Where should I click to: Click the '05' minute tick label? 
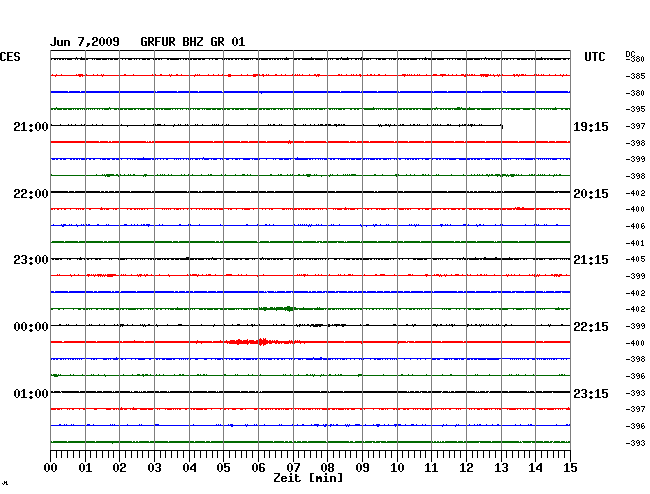223,468
